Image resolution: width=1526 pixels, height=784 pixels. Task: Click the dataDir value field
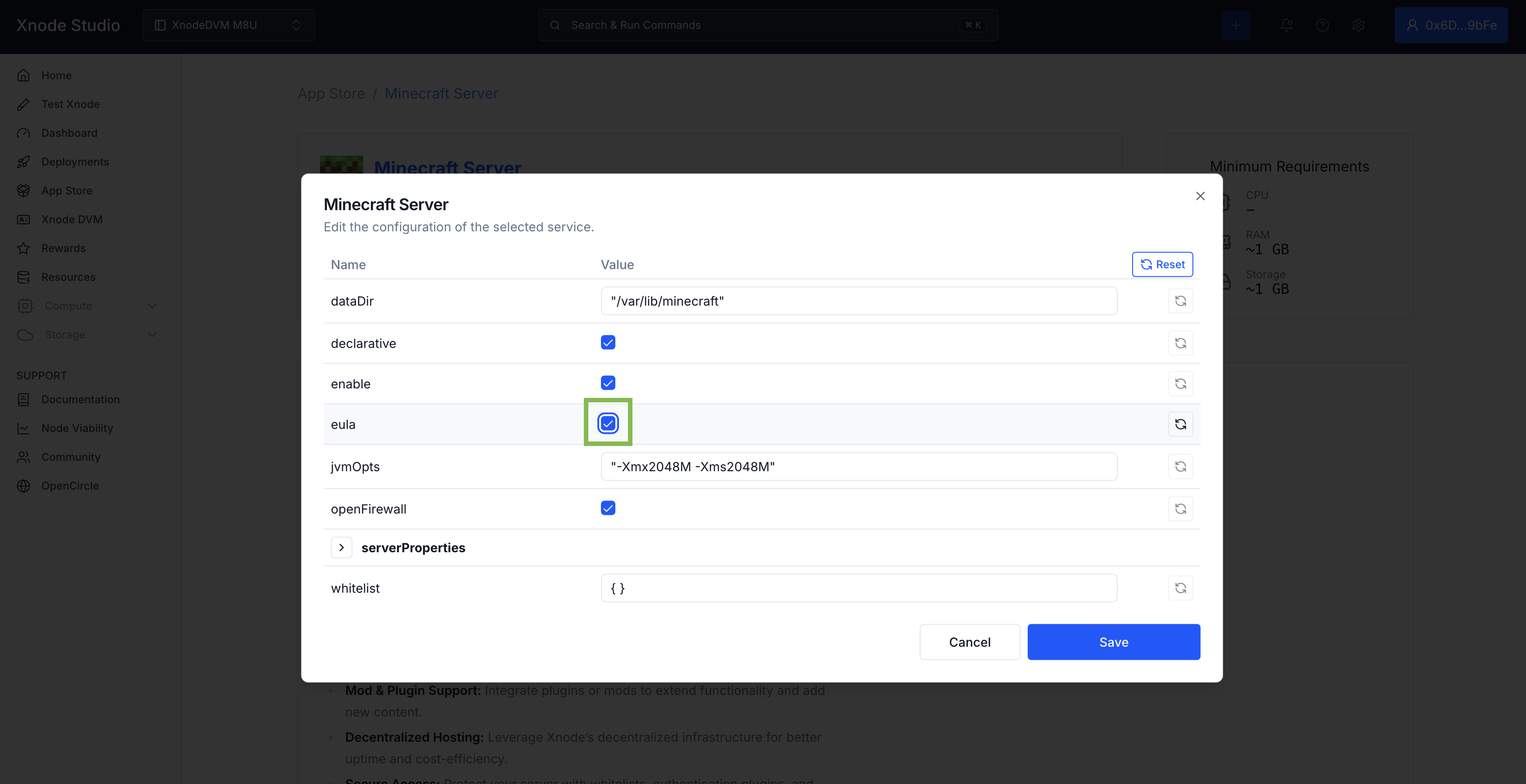pos(858,301)
